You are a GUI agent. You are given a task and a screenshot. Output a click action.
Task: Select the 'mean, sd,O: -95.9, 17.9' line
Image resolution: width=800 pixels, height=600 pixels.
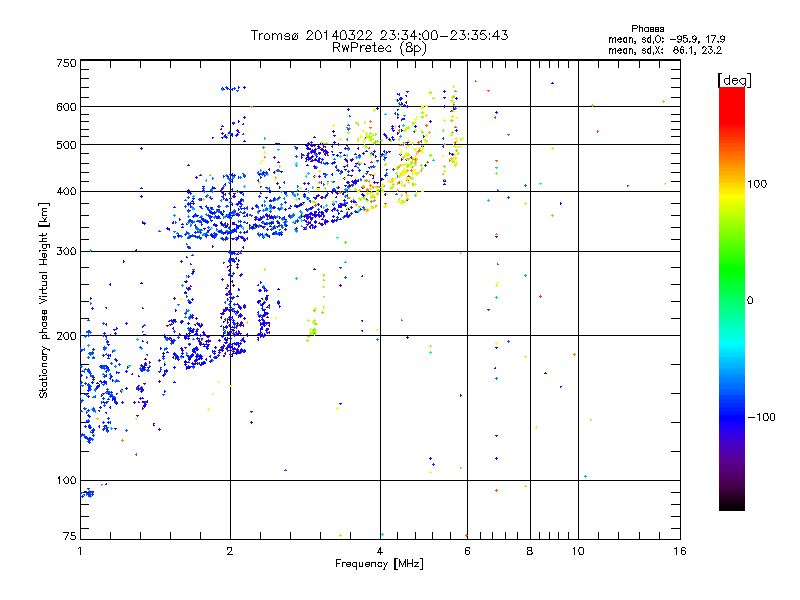[x=666, y=39]
